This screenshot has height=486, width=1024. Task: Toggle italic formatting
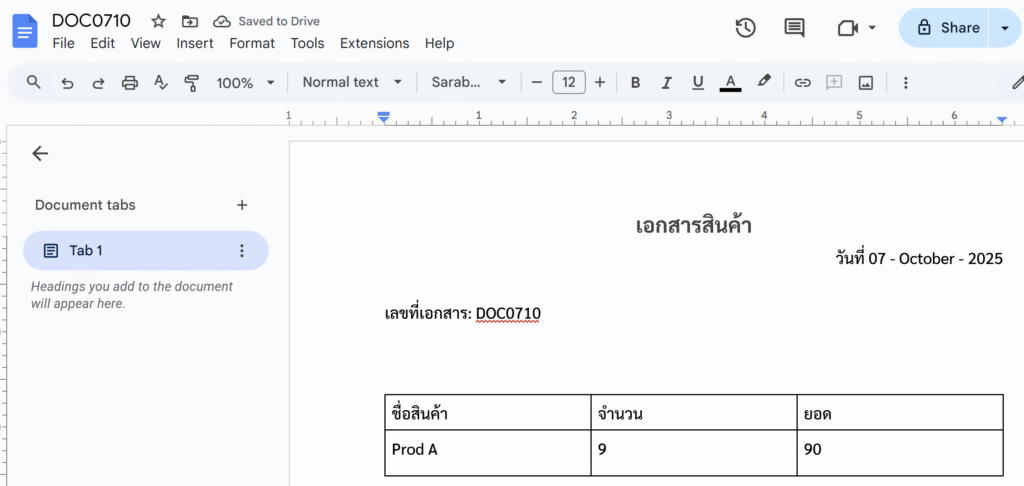click(x=666, y=83)
